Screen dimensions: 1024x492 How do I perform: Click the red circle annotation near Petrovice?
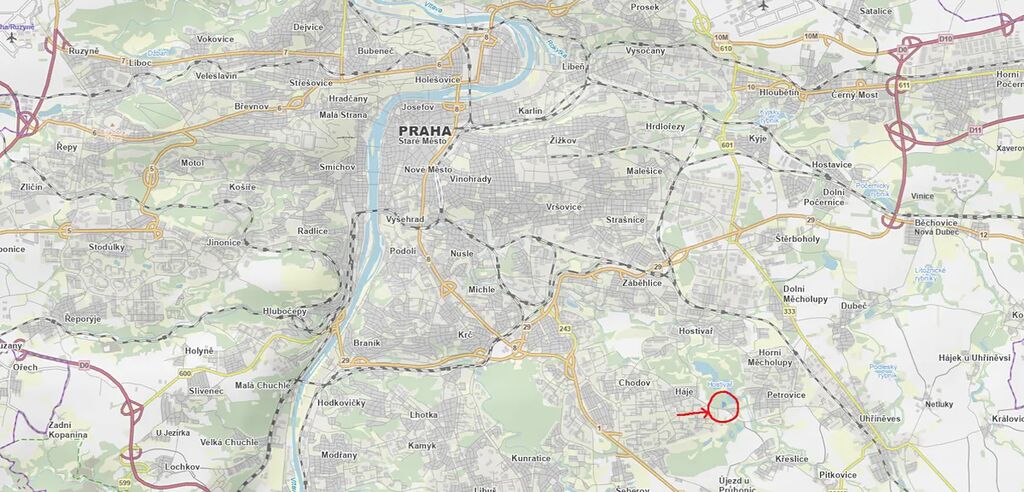[724, 408]
